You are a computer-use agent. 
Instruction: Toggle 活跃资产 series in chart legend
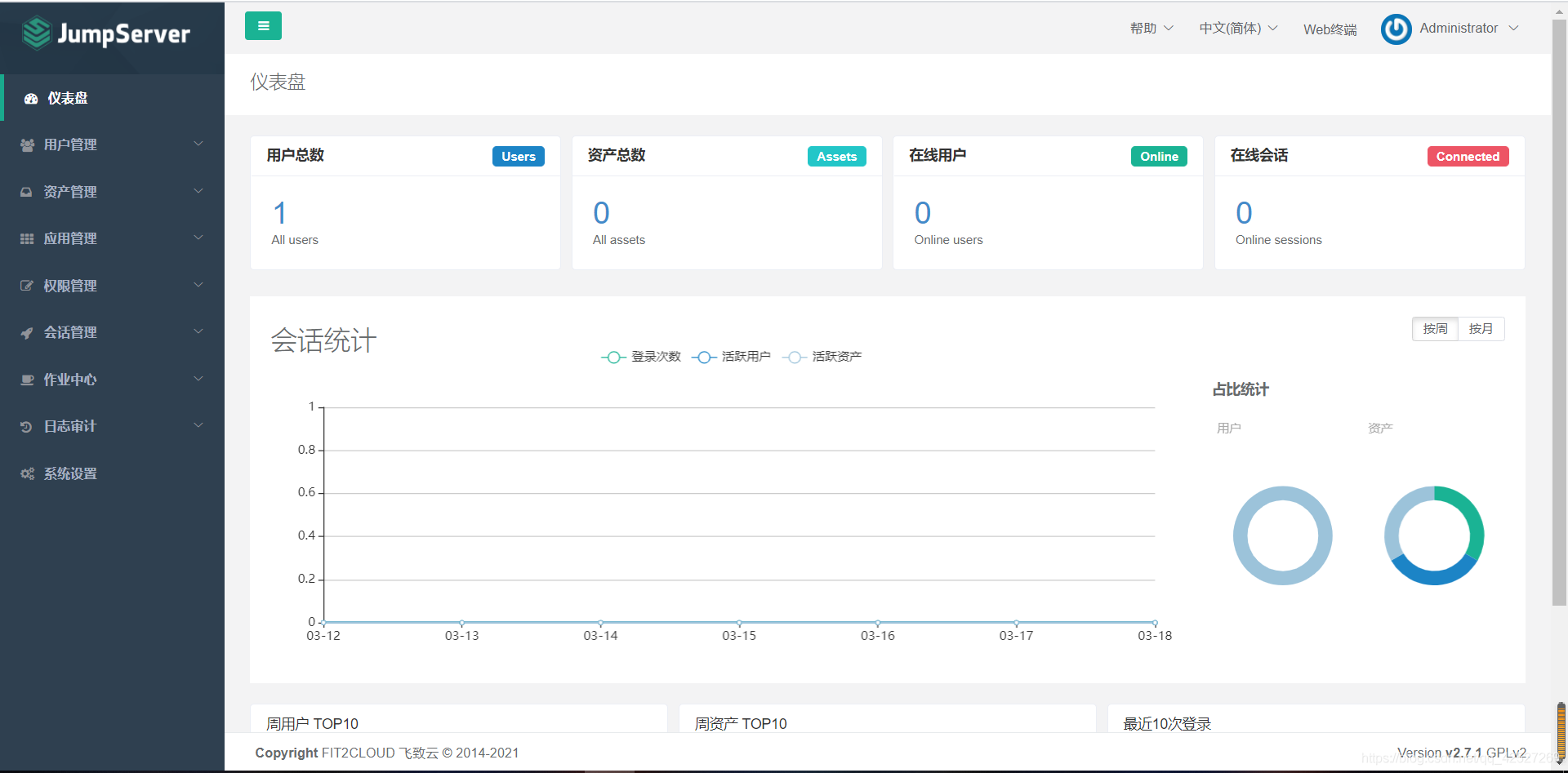822,357
